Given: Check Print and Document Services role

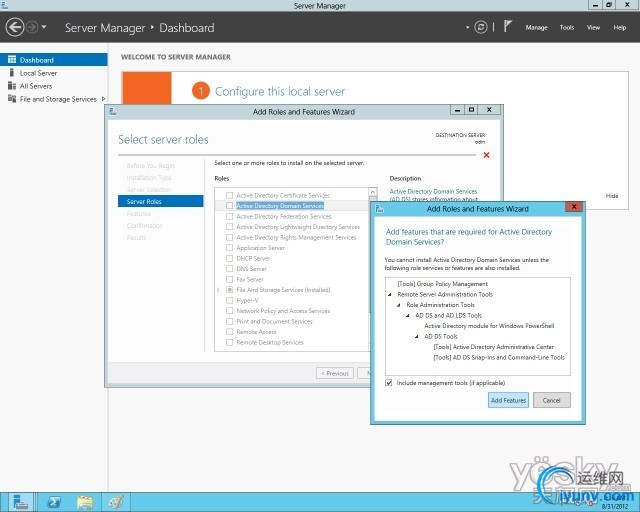Looking at the screenshot, I should [229, 321].
